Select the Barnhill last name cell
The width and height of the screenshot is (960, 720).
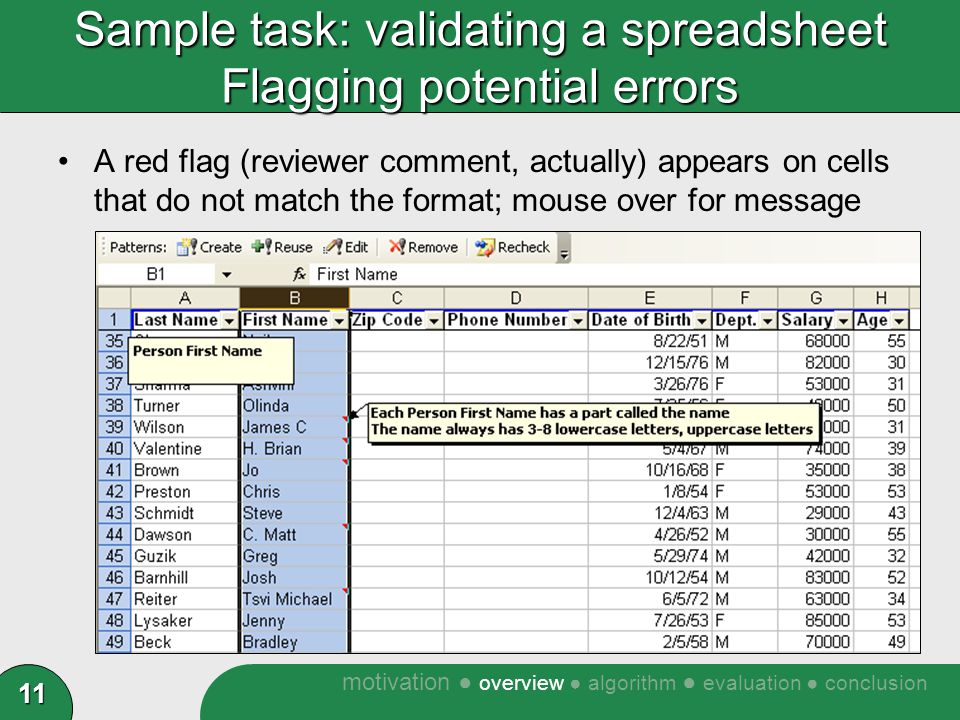(x=184, y=578)
